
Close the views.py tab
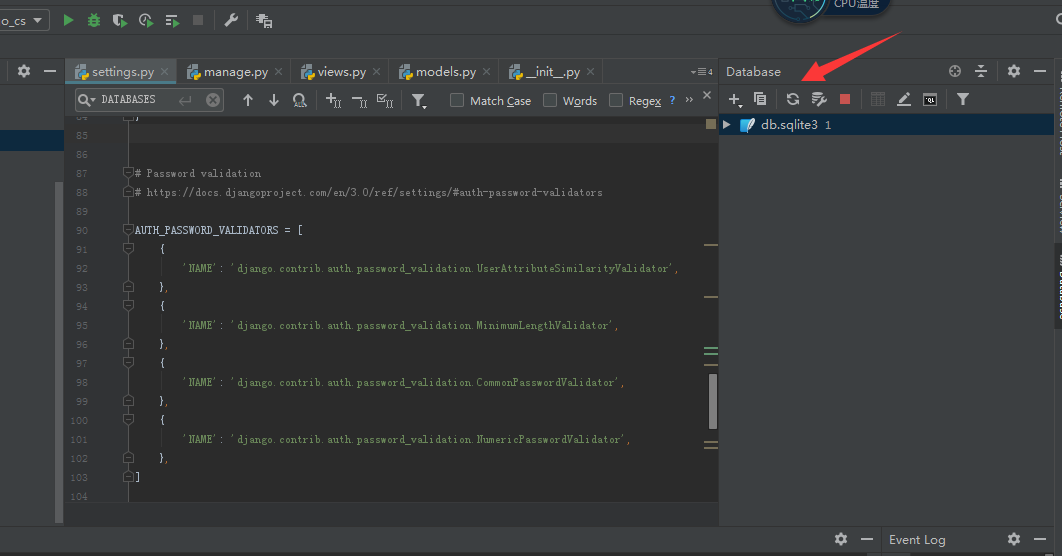click(x=377, y=72)
